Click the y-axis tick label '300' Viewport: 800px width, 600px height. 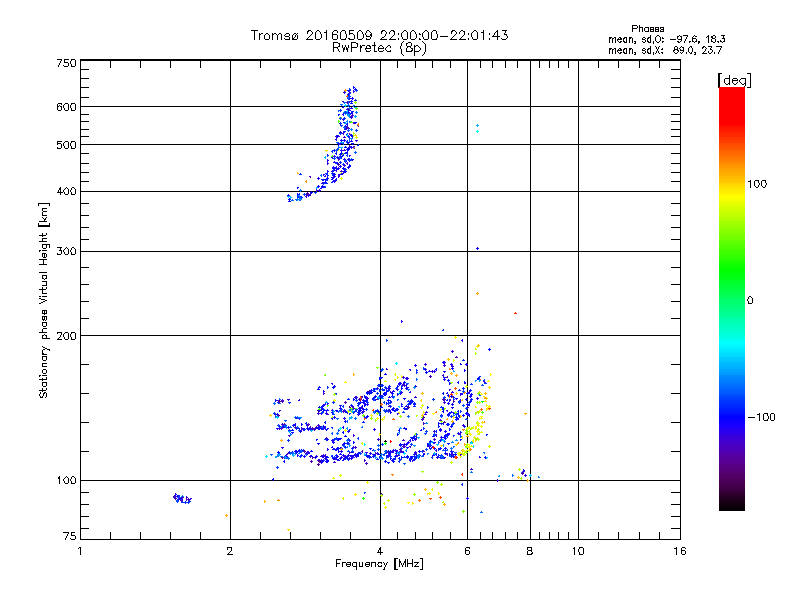click(66, 252)
